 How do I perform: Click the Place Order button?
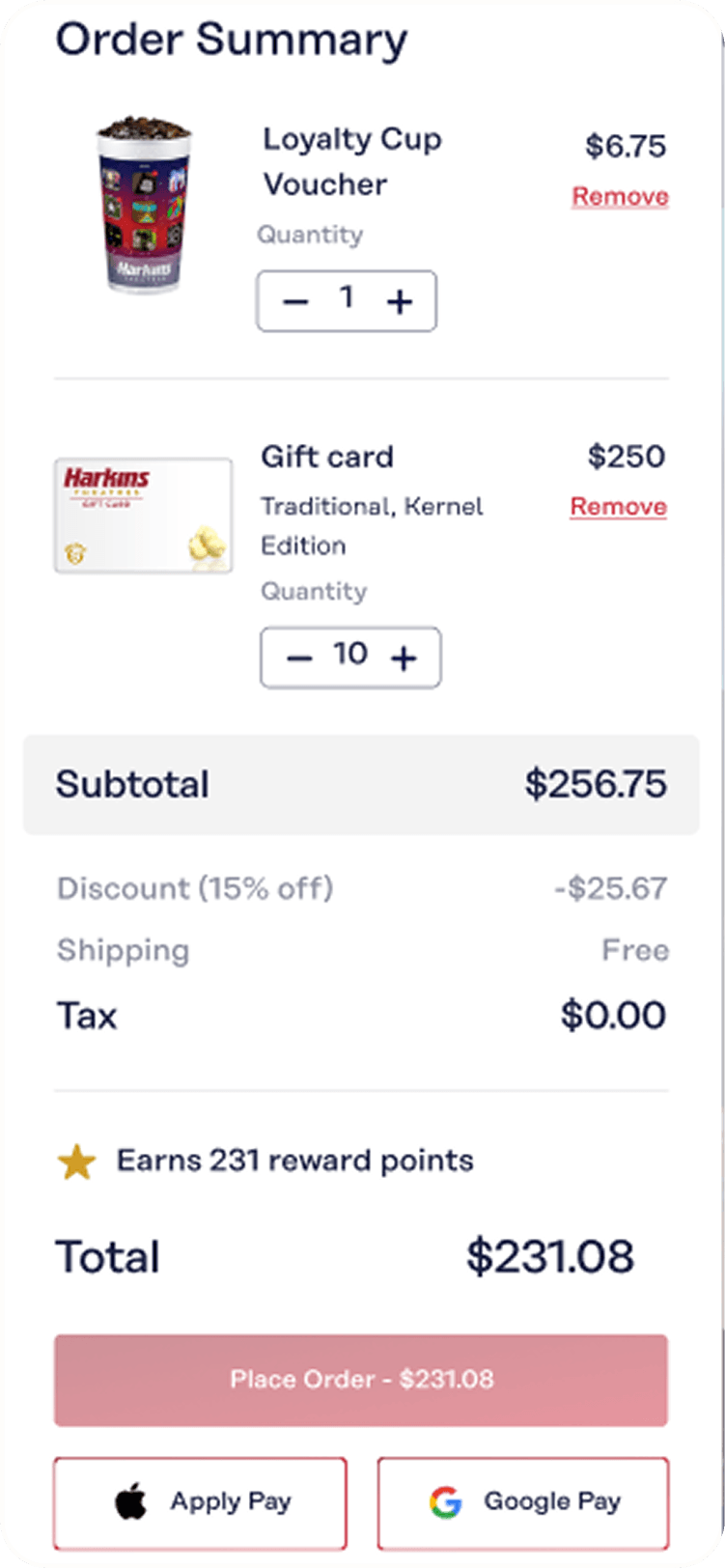(361, 1379)
